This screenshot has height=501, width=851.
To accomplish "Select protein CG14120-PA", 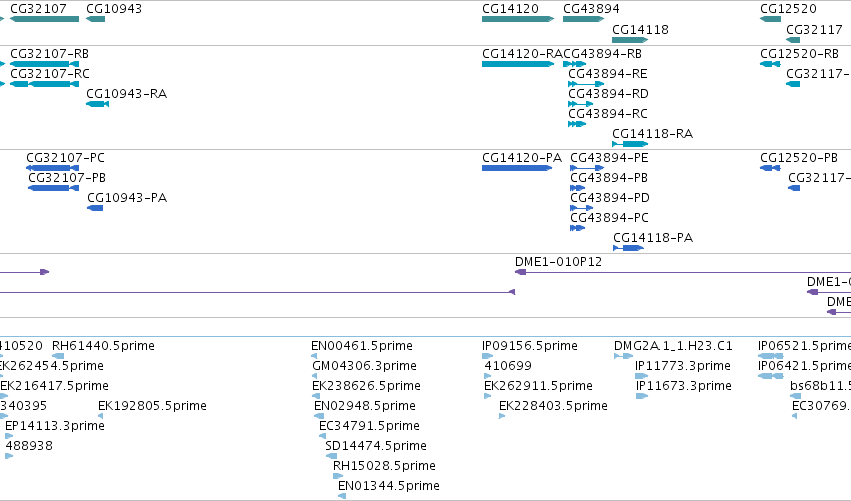I will tap(517, 168).
